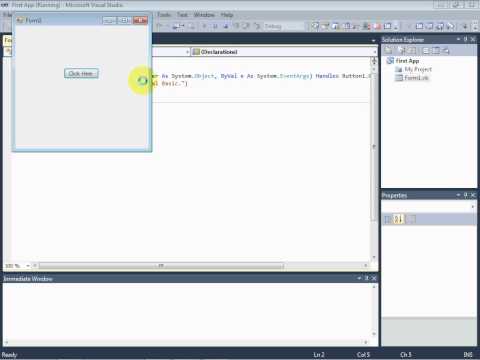
Task: Open the class name dropdown left of (Declarations)
Action: tap(187, 52)
